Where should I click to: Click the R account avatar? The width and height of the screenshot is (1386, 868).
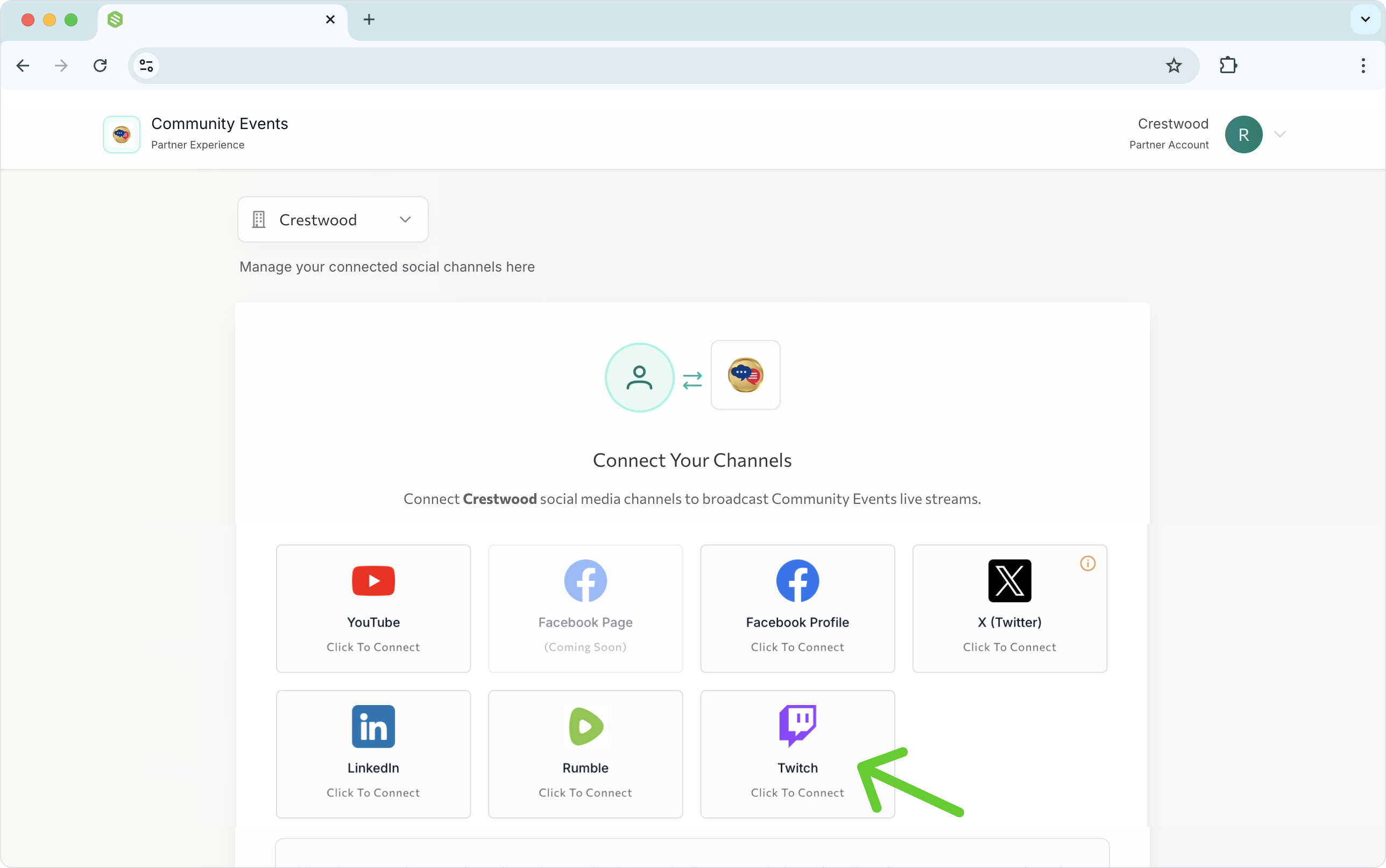[1243, 134]
